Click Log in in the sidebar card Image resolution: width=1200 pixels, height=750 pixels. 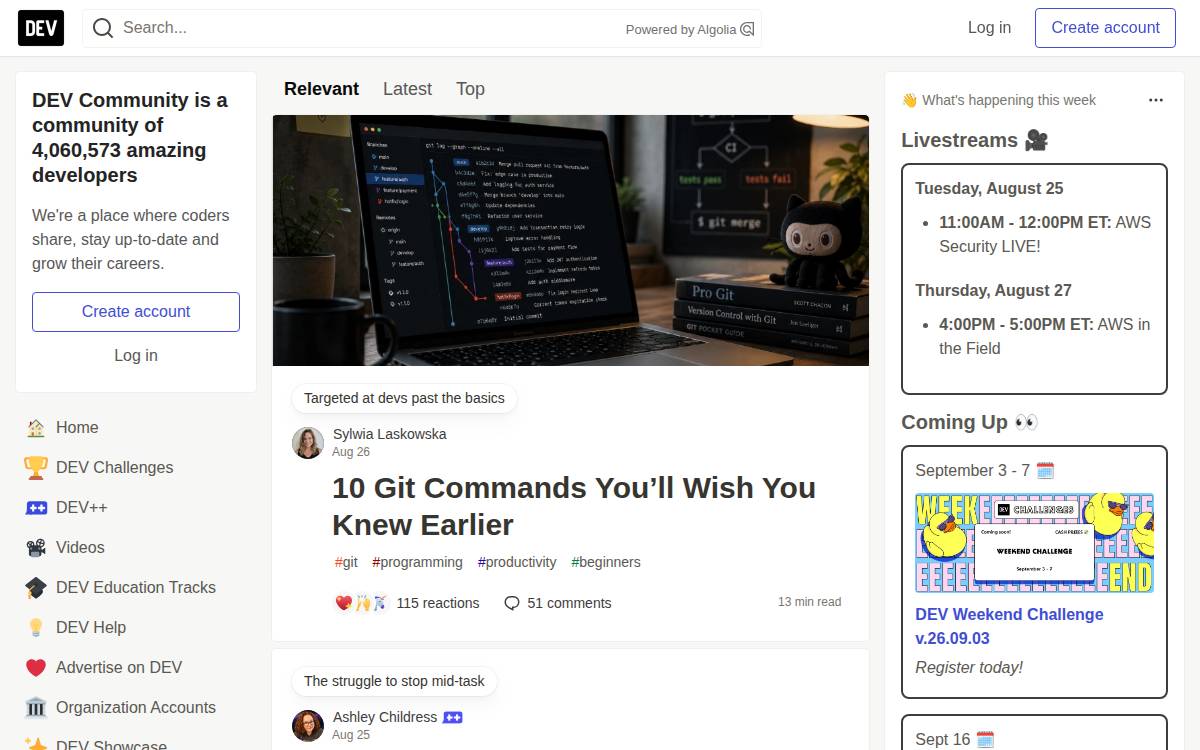[x=136, y=356]
